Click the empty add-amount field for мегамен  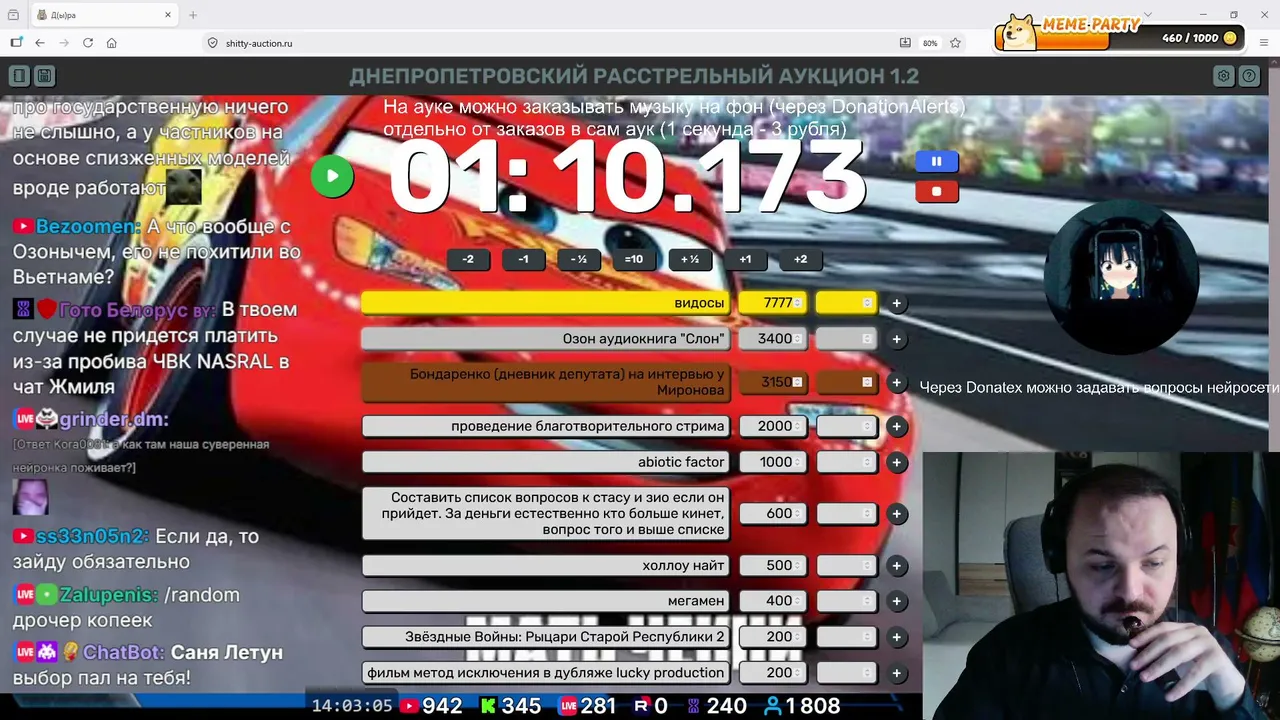[846, 601]
